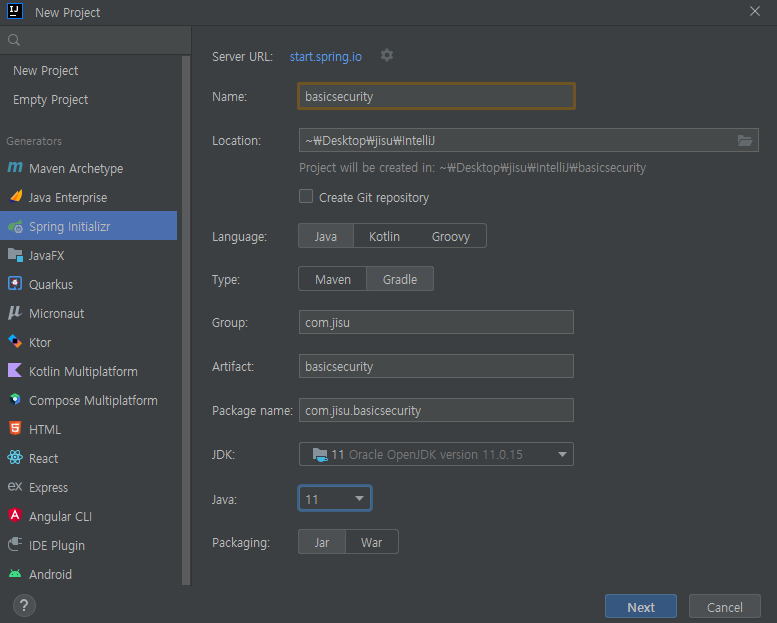Screen dimensions: 777x623
Task: Click the Package name field
Action: pyautogui.click(x=436, y=410)
